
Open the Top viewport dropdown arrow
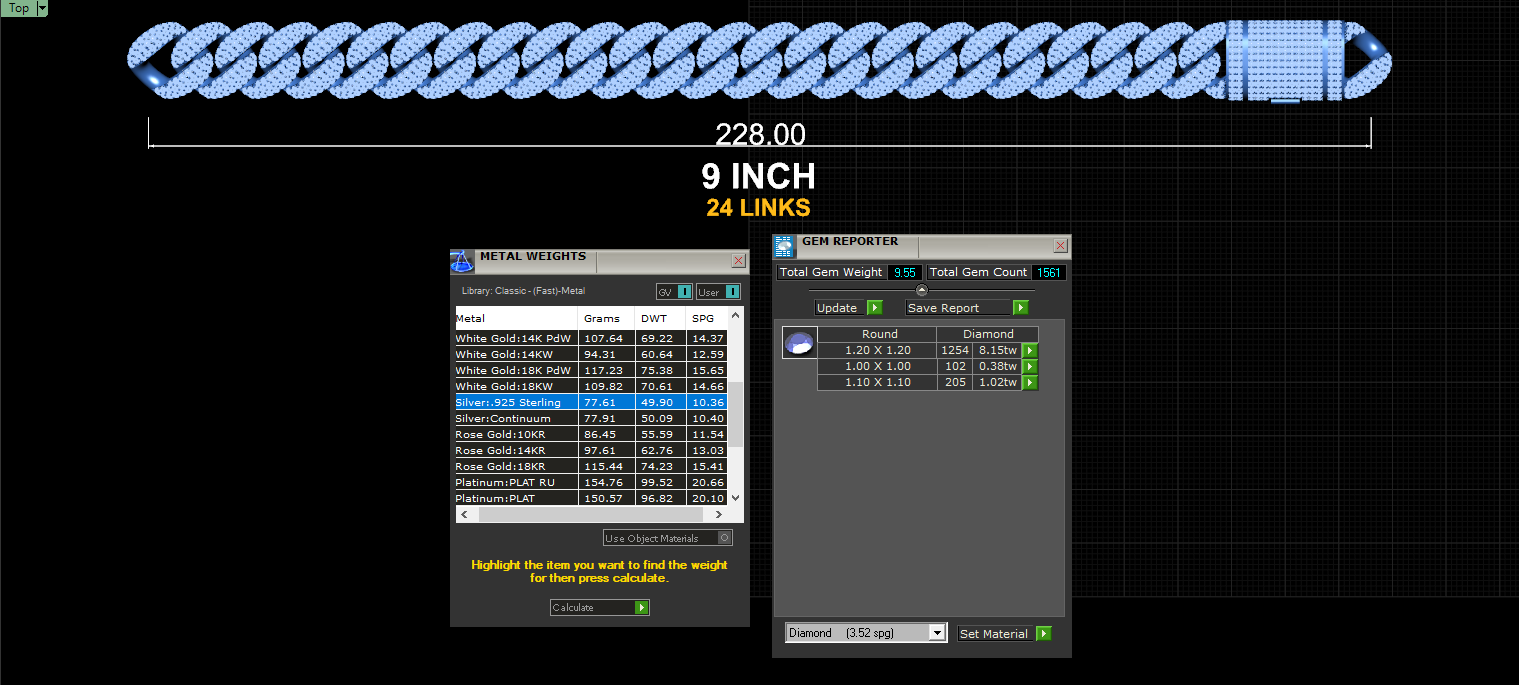click(42, 8)
